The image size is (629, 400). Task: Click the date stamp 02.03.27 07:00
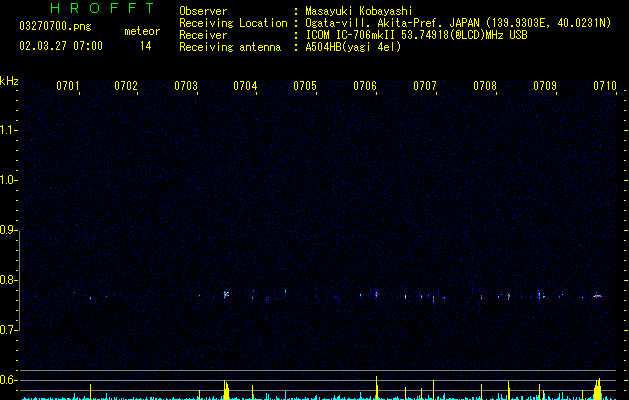tap(61, 46)
